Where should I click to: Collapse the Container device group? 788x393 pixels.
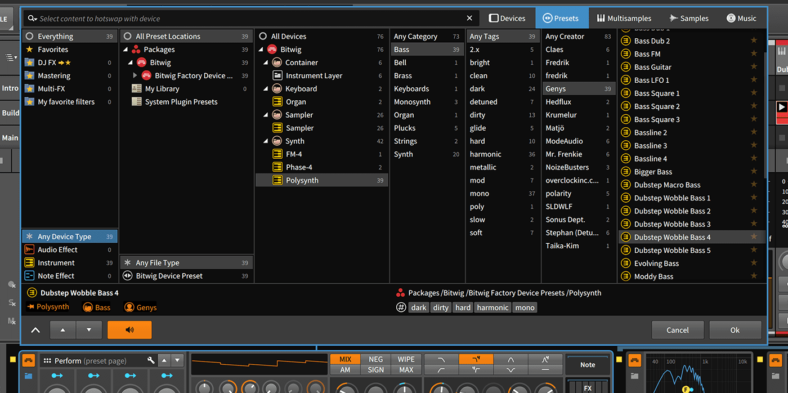coord(266,62)
